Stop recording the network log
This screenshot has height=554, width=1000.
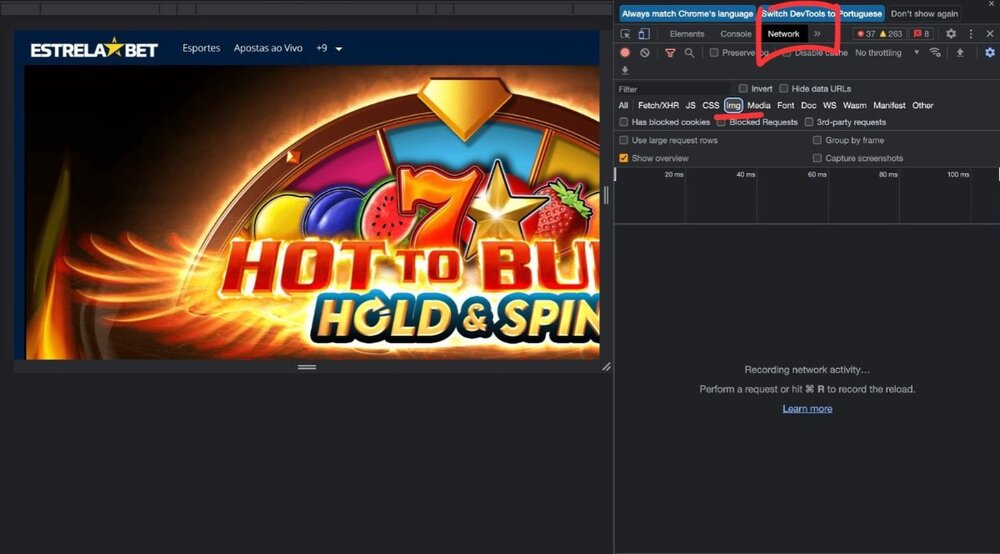[x=625, y=53]
